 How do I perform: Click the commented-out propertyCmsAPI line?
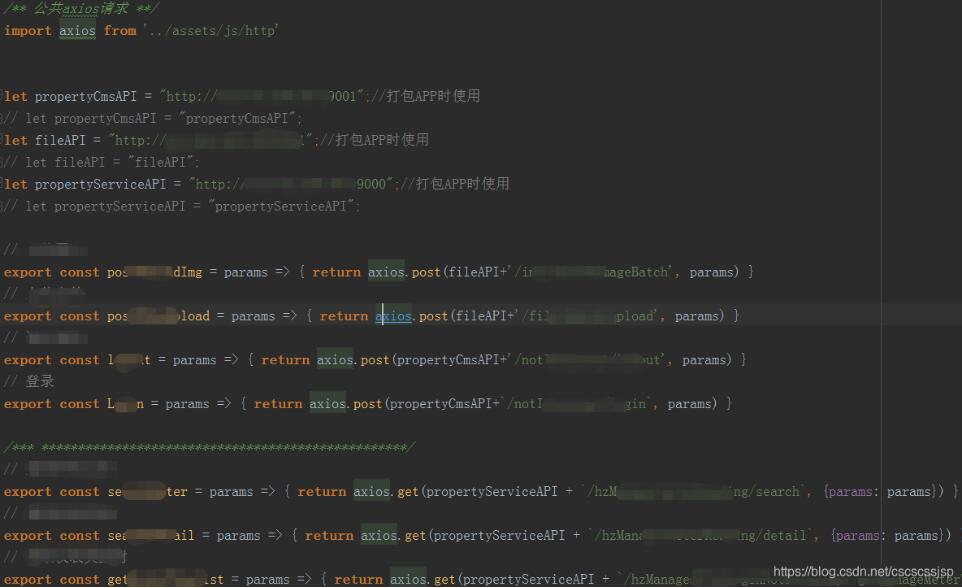pyautogui.click(x=150, y=118)
